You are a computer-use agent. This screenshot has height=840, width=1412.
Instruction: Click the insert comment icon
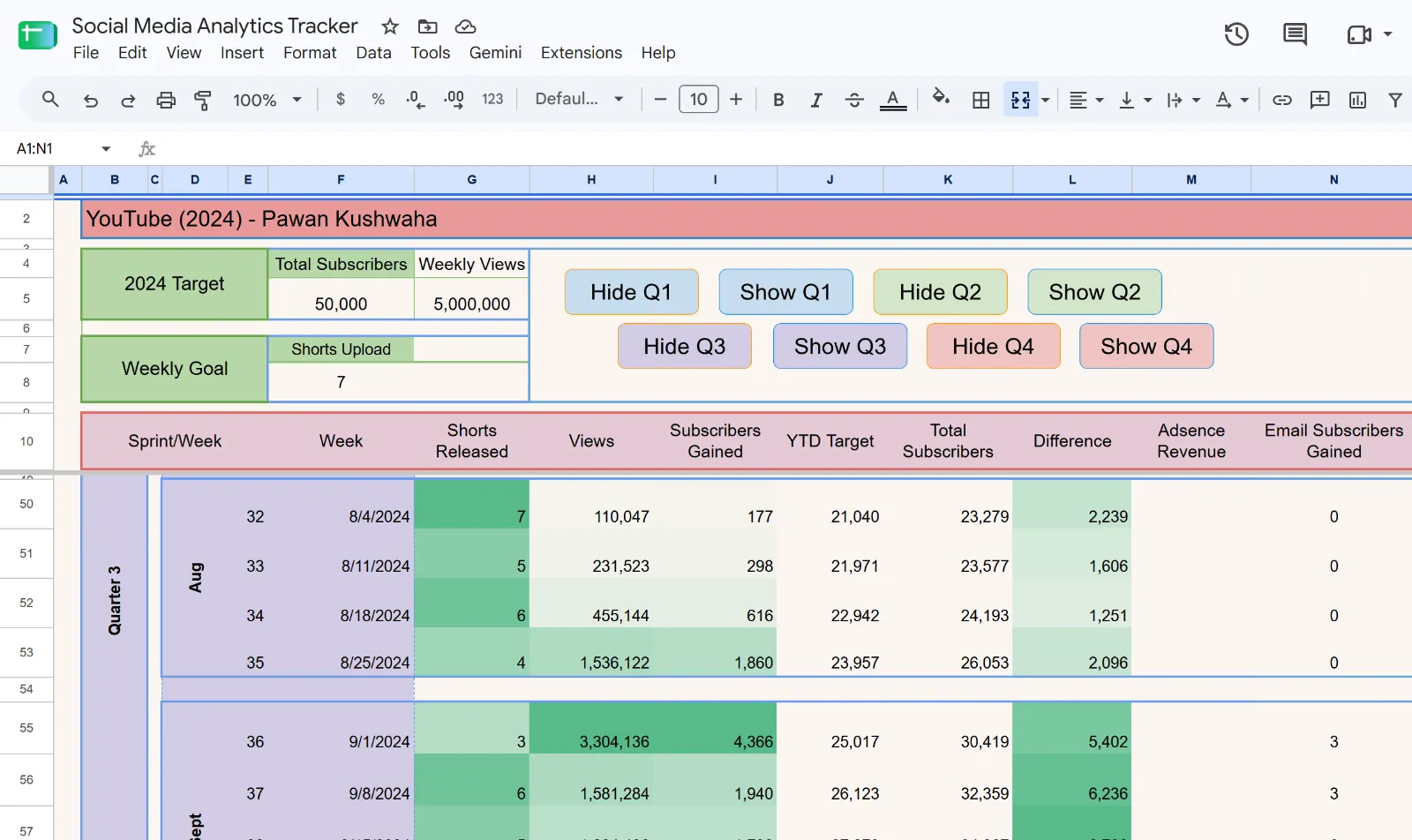pyautogui.click(x=1320, y=100)
